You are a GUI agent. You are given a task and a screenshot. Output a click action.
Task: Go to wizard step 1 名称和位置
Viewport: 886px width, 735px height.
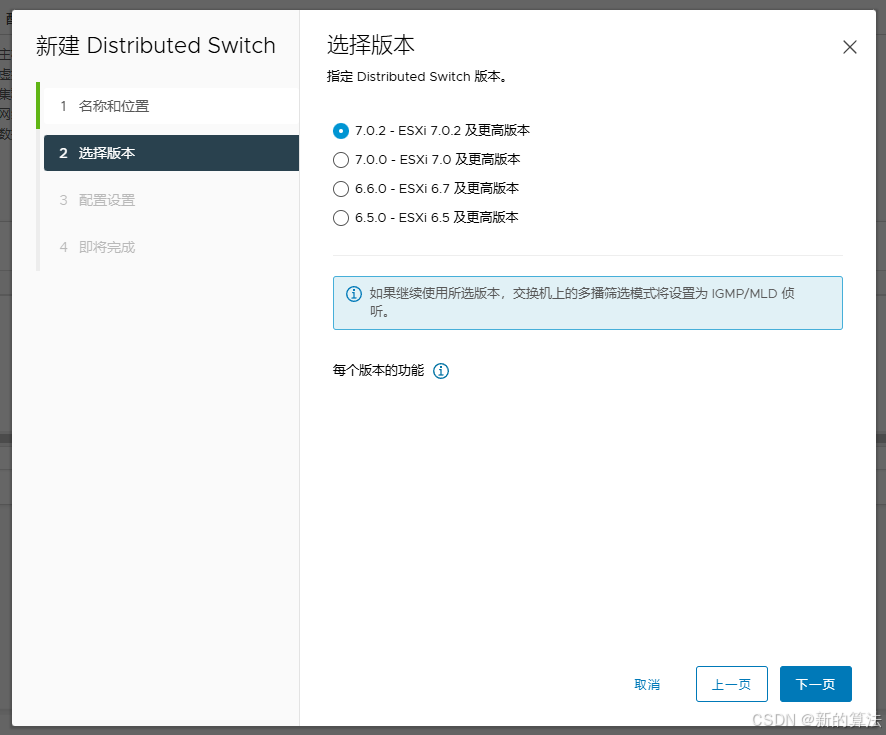click(x=171, y=106)
